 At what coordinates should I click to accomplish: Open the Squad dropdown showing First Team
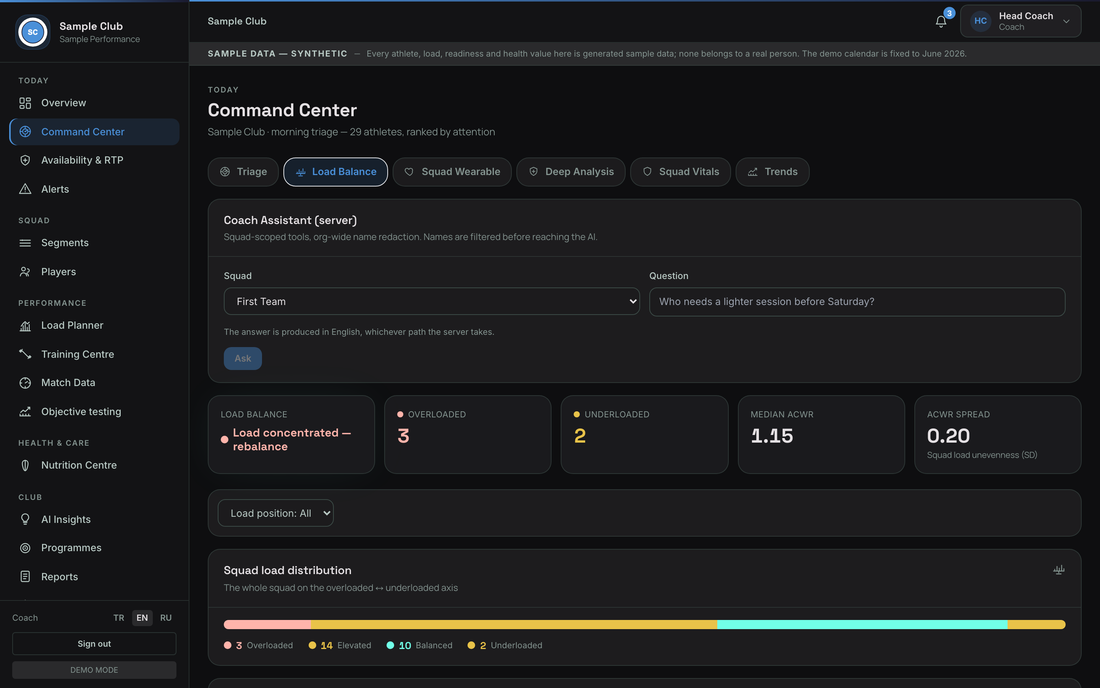pyautogui.click(x=431, y=302)
